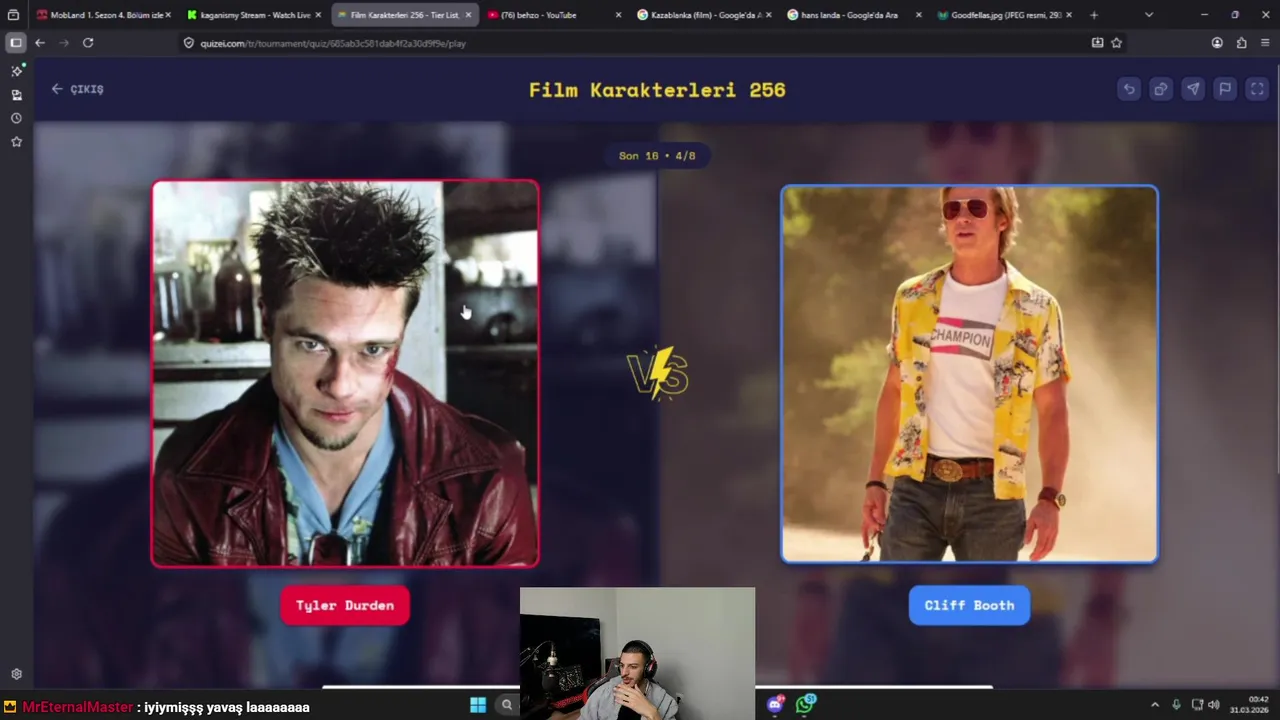Open site security shield info

pos(189,43)
